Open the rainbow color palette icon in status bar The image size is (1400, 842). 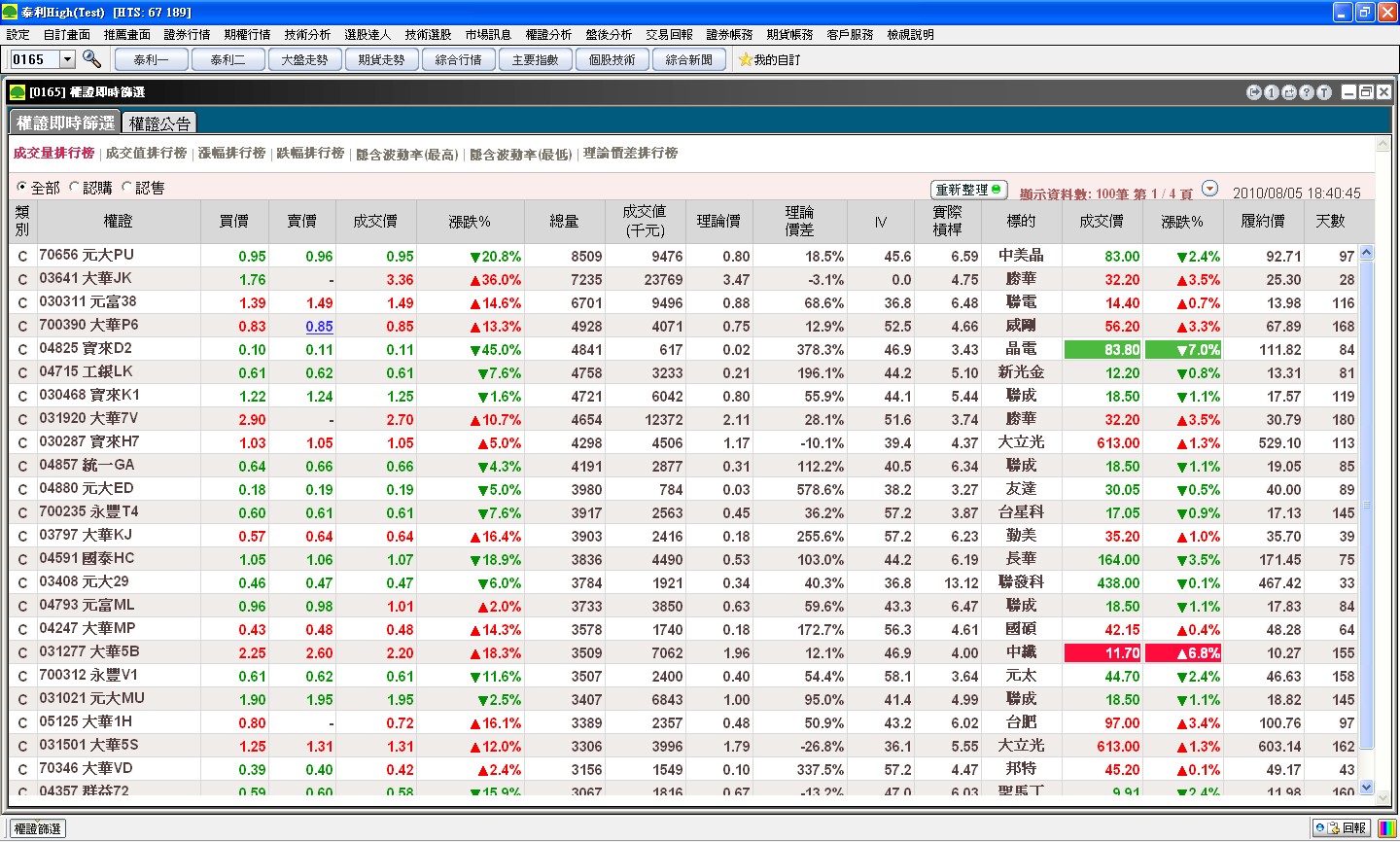point(1386,828)
